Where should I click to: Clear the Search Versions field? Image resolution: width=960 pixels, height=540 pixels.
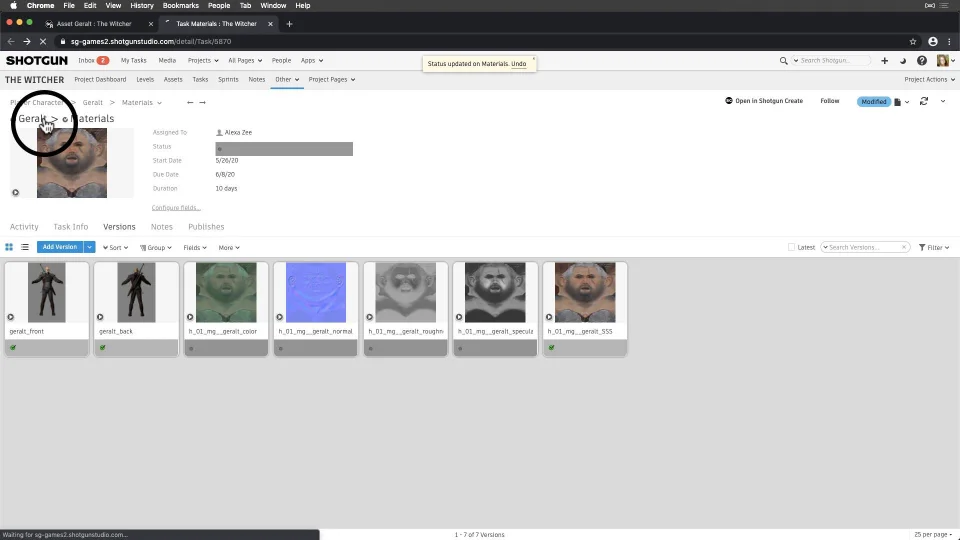[x=904, y=247]
